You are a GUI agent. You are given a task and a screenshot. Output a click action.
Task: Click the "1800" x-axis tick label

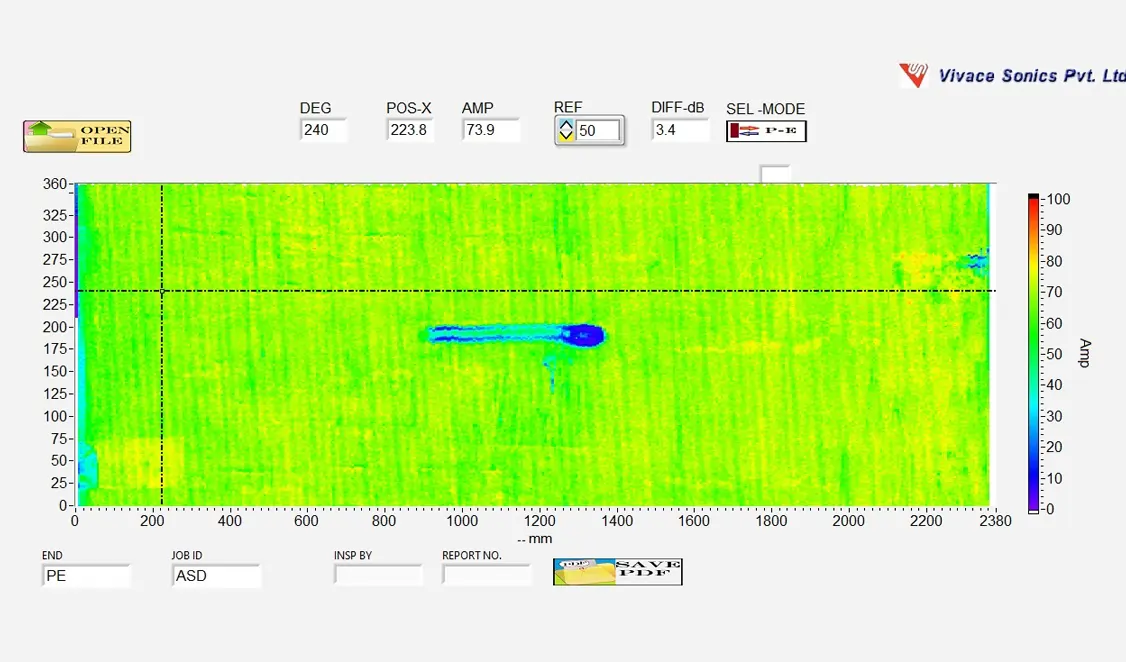771,521
